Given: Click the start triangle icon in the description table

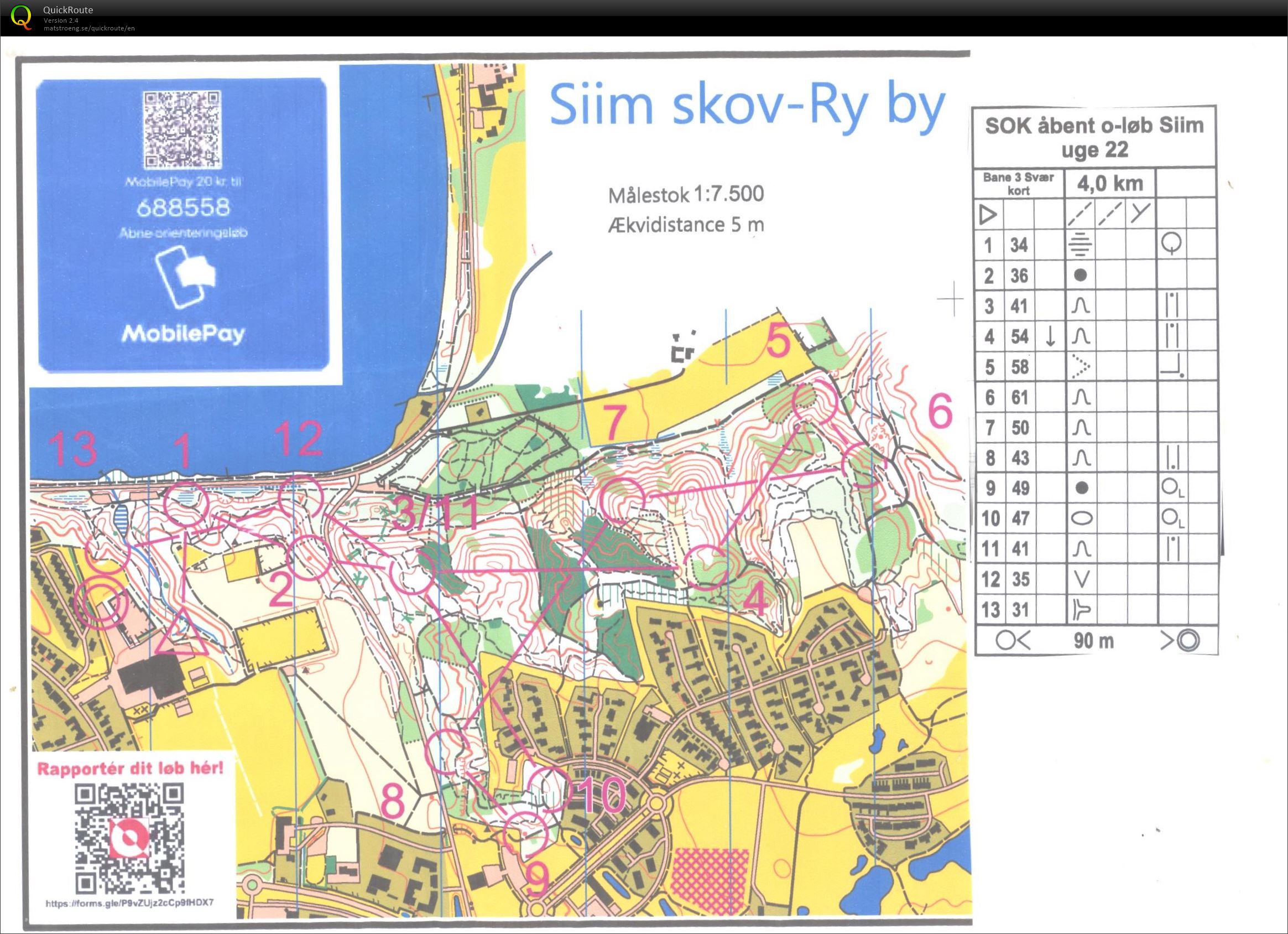Looking at the screenshot, I should (x=988, y=215).
